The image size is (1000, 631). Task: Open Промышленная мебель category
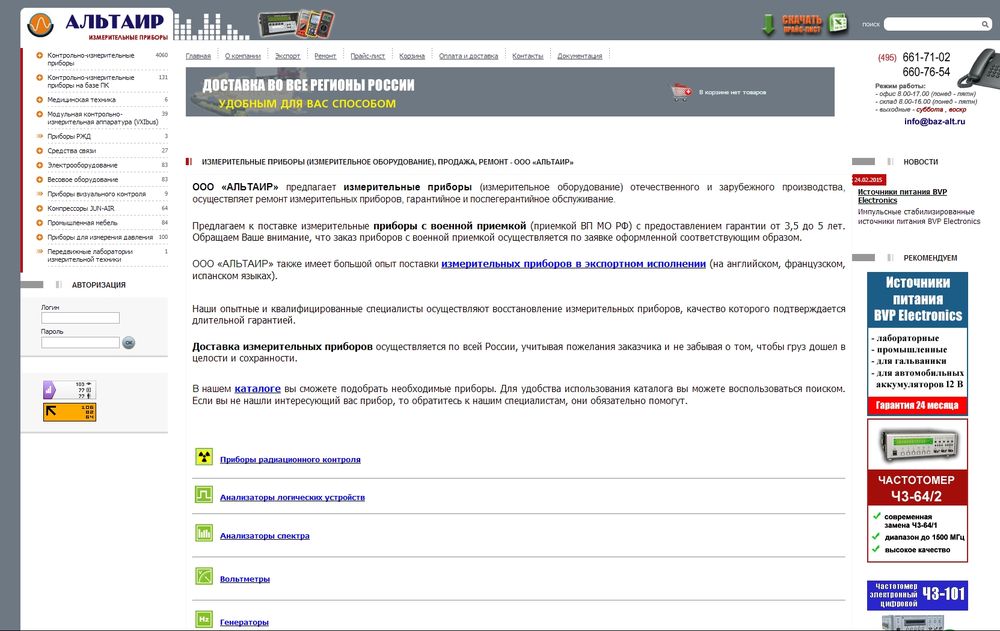pos(82,223)
